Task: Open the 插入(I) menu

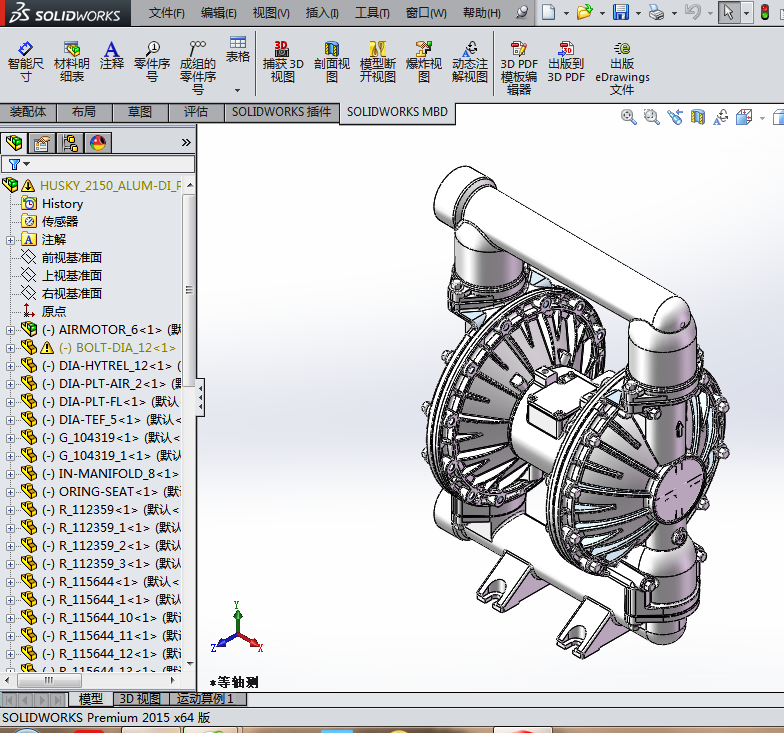Action: tap(322, 13)
